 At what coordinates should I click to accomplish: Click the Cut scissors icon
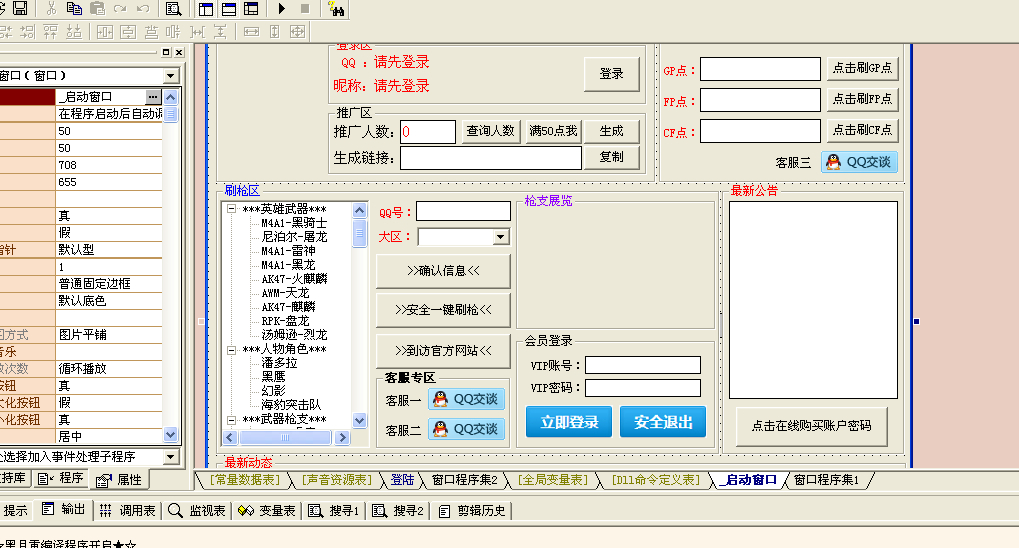pyautogui.click(x=51, y=8)
